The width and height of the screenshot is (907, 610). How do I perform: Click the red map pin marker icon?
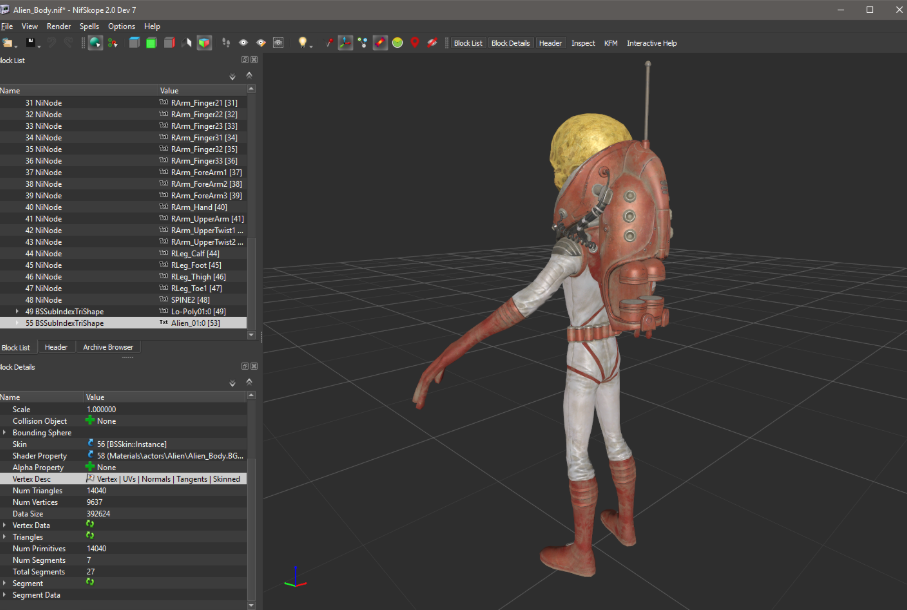pyautogui.click(x=414, y=43)
